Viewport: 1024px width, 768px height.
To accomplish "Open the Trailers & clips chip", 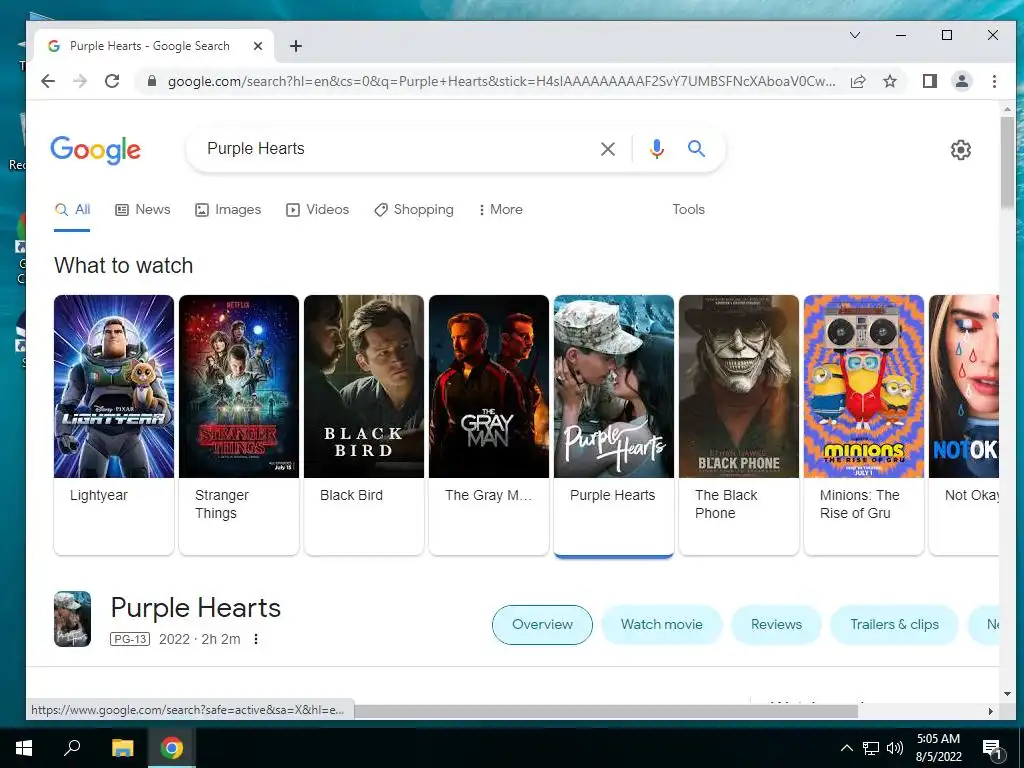I will coord(894,624).
